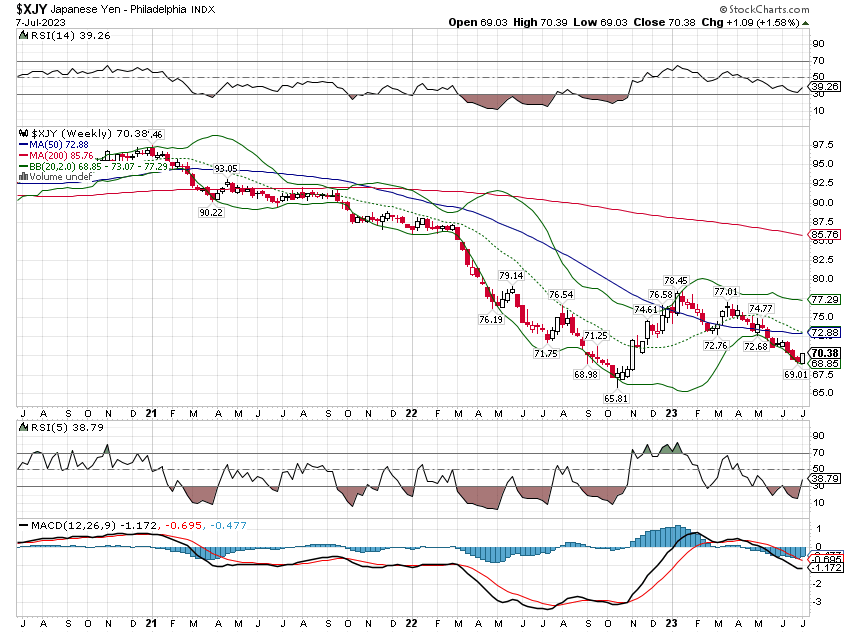This screenshot has height=633, width=850.
Task: Click the 39.26 tag on RSI(14) right axis
Action: click(x=825, y=87)
